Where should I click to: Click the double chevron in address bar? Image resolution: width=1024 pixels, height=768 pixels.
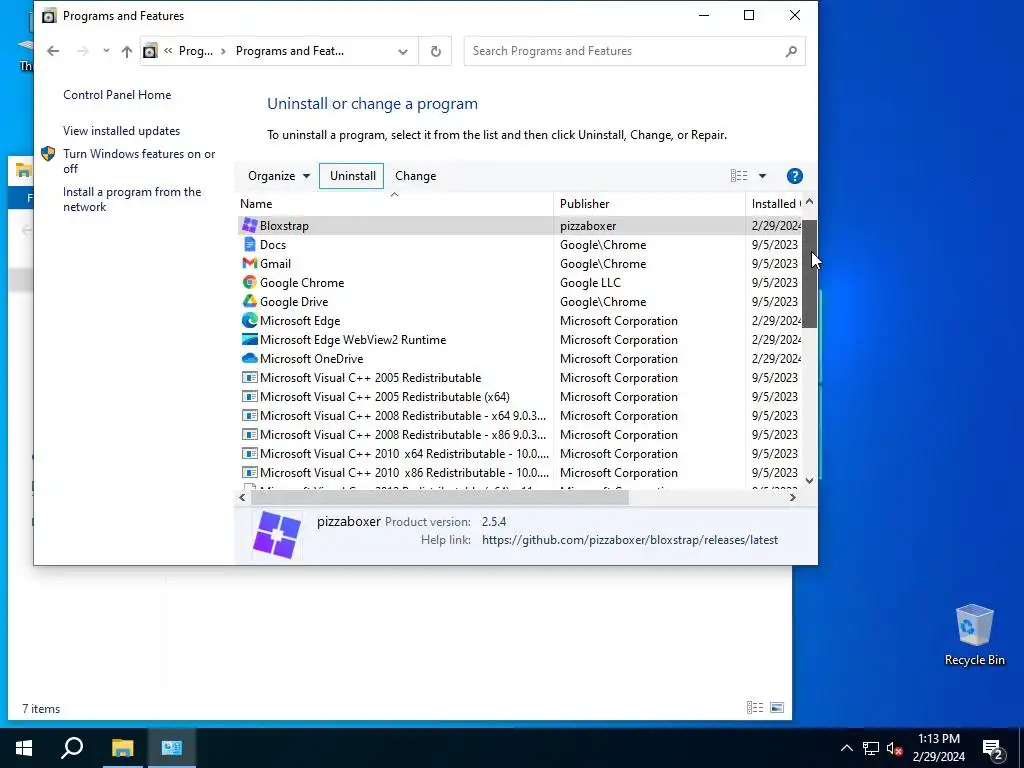(x=168, y=51)
